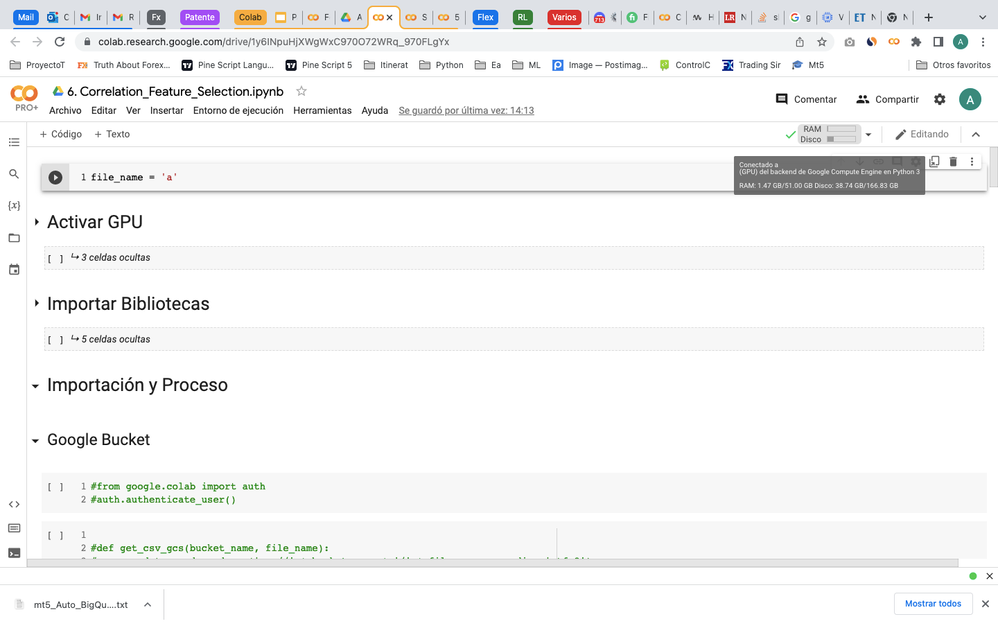This screenshot has width=998, height=624.
Task: Click the horizontal scrollbar under the notebook
Action: [493, 563]
